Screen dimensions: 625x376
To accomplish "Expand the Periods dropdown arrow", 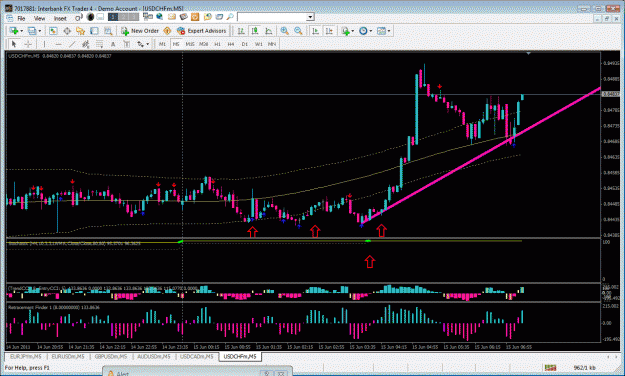I will (371, 31).
